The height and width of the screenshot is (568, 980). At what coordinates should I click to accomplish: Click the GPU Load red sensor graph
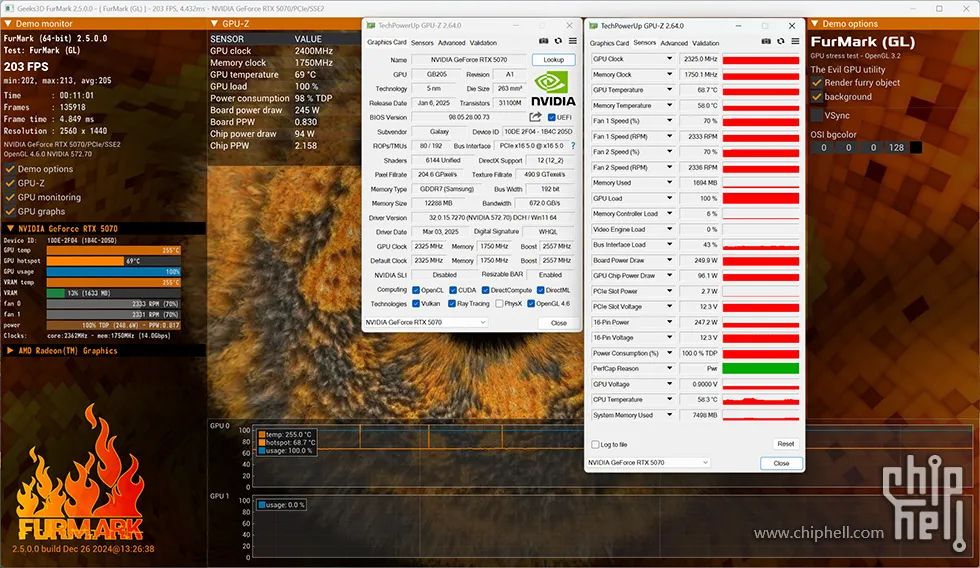coord(761,198)
